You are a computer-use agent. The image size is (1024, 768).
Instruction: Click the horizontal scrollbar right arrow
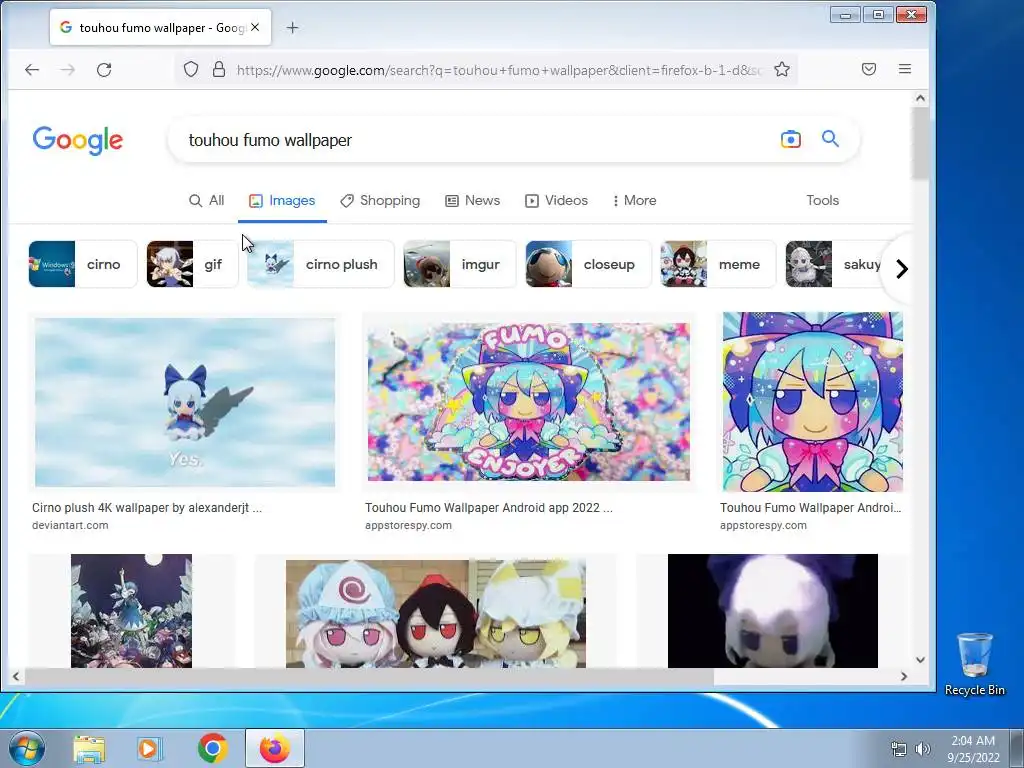coord(904,677)
